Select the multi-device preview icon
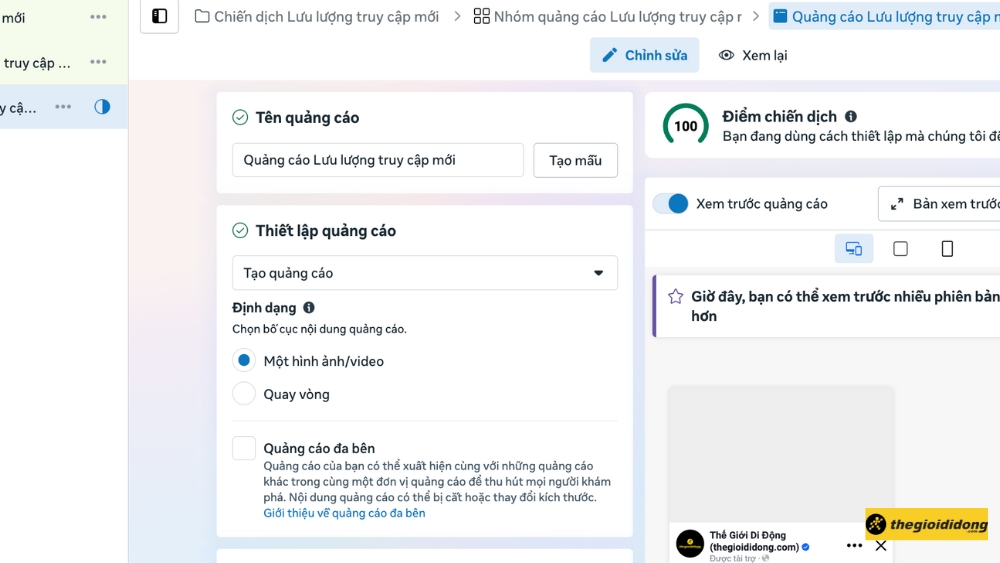1000x563 pixels. (x=853, y=249)
